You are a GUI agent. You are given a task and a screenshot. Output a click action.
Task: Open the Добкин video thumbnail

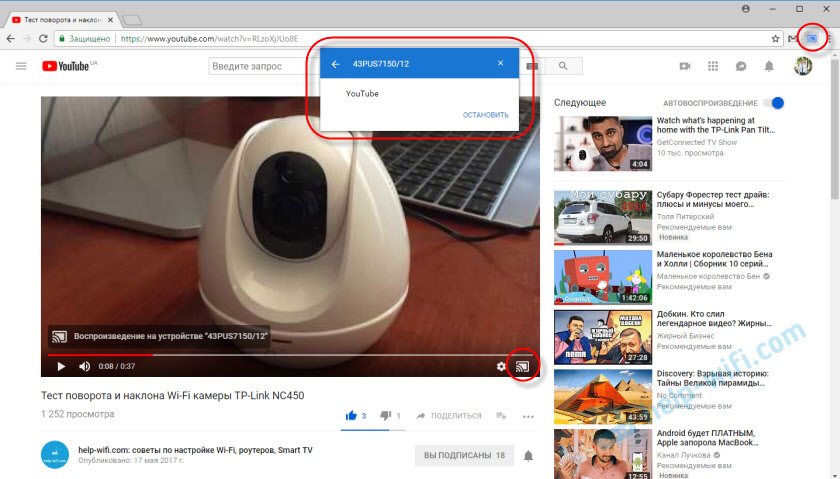[x=603, y=337]
